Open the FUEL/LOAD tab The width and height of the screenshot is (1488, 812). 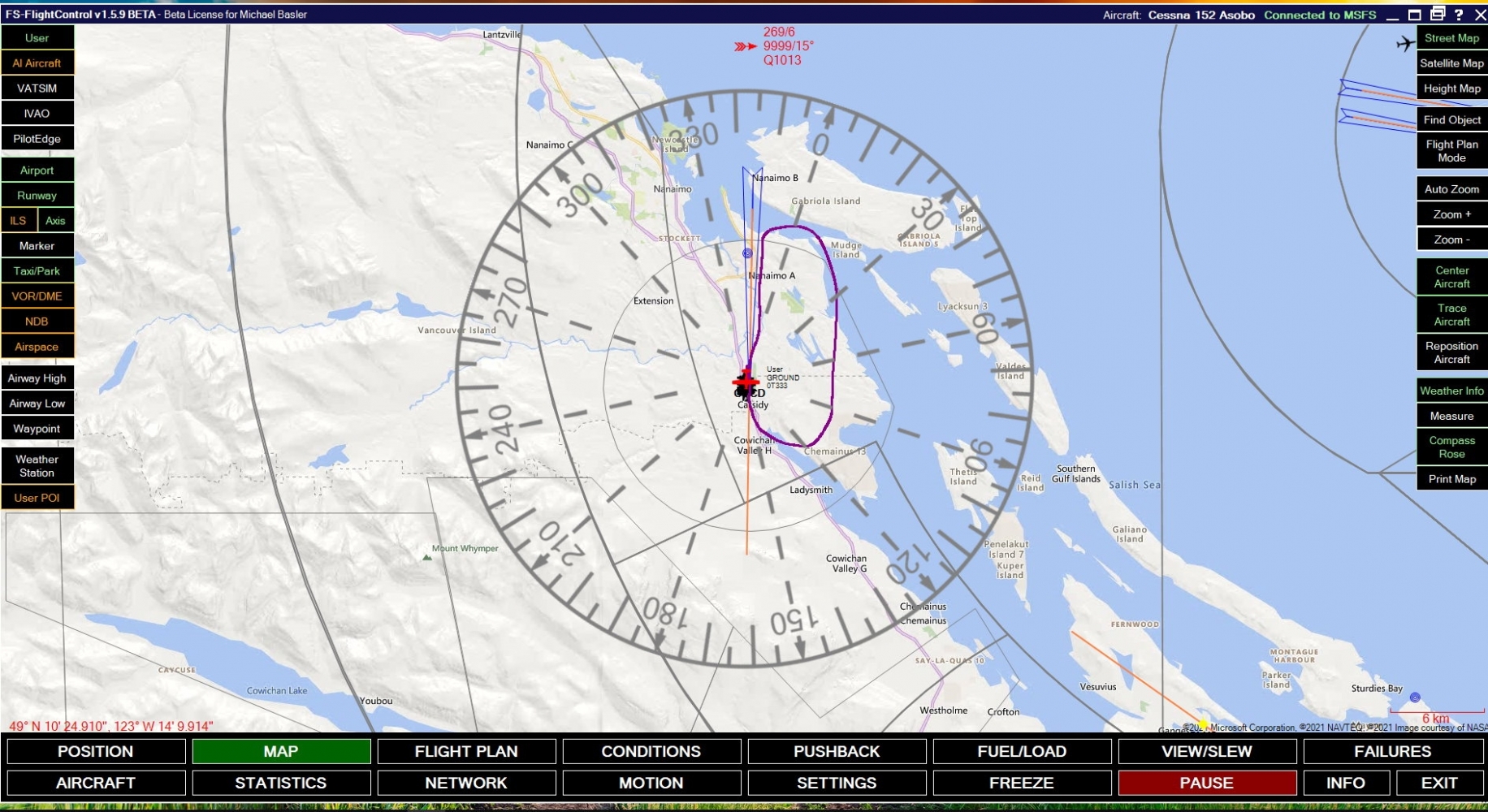pos(1022,752)
